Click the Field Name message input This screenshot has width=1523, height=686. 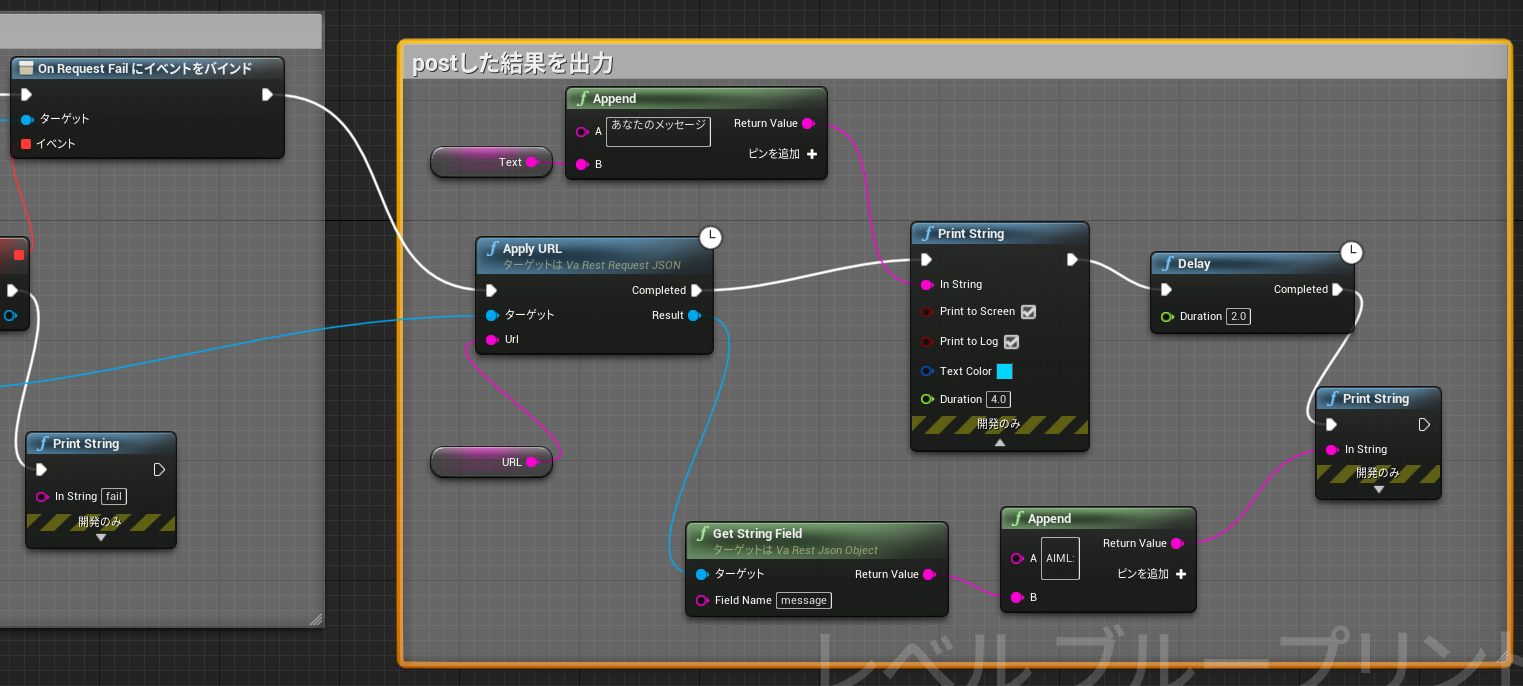(804, 601)
